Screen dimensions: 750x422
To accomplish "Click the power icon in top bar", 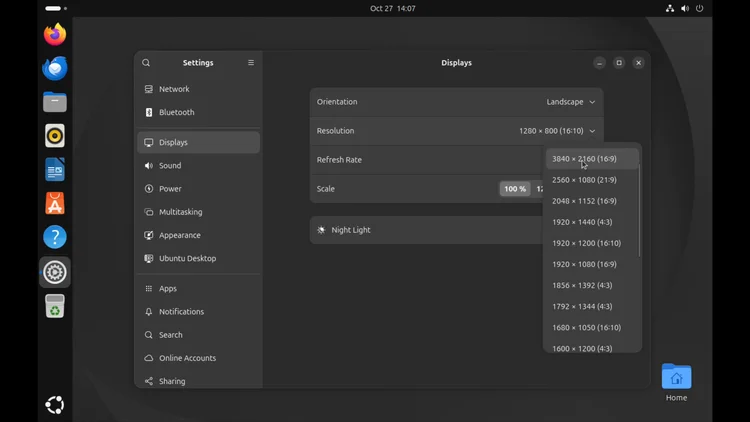I will click(x=699, y=8).
